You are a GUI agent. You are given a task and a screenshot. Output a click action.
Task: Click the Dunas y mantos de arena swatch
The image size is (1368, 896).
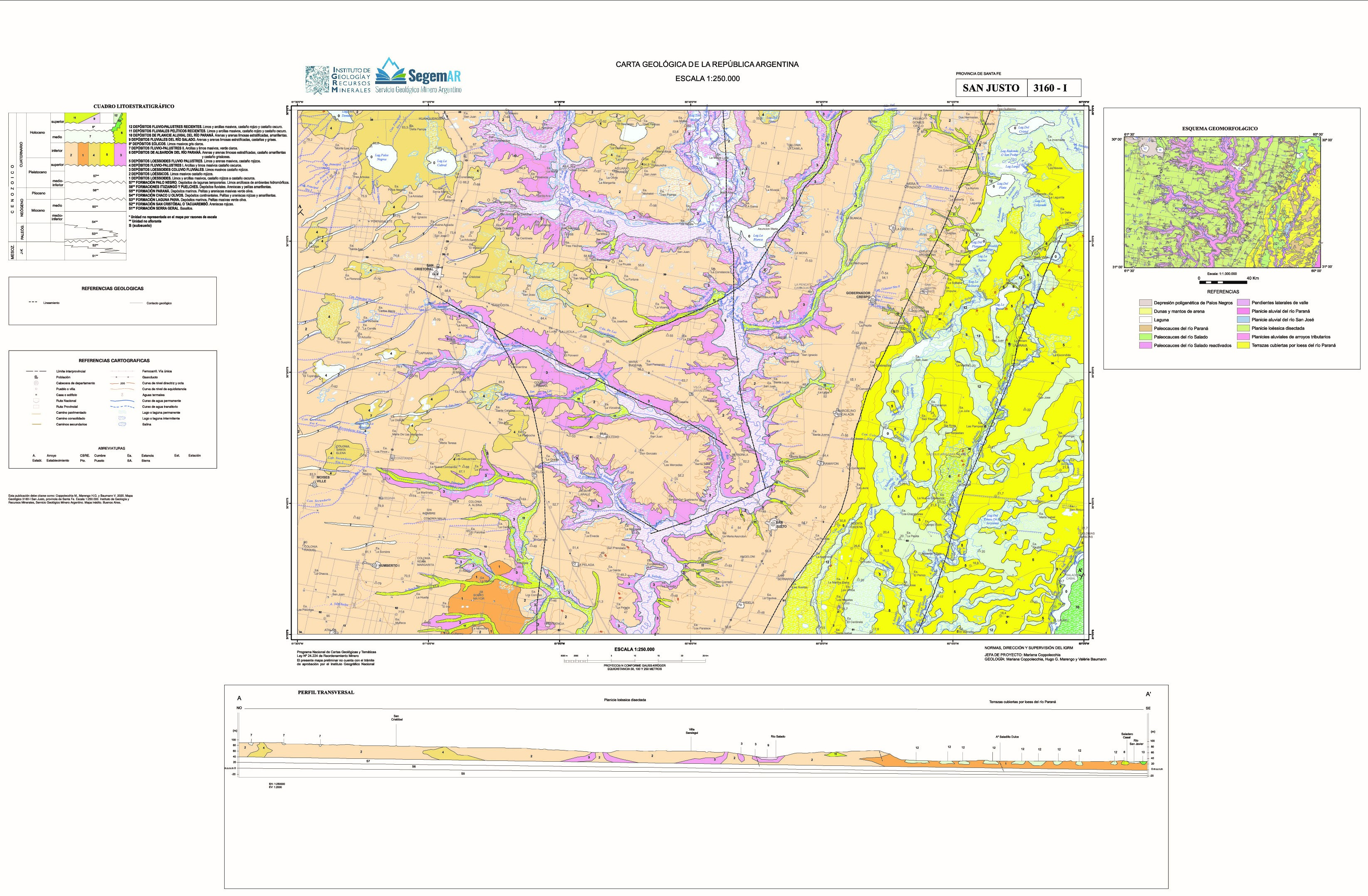point(1146,311)
